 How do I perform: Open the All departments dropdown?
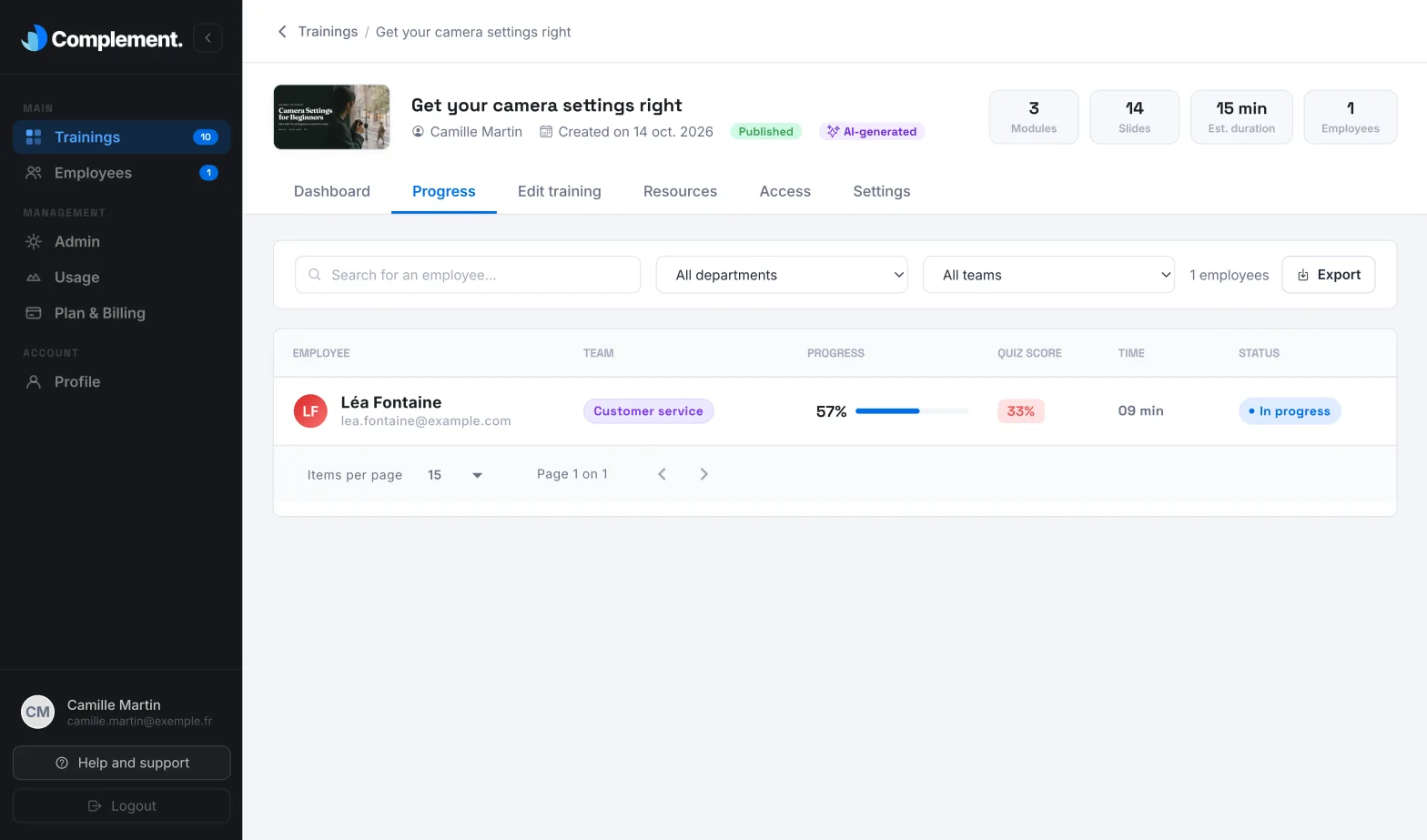coord(782,275)
